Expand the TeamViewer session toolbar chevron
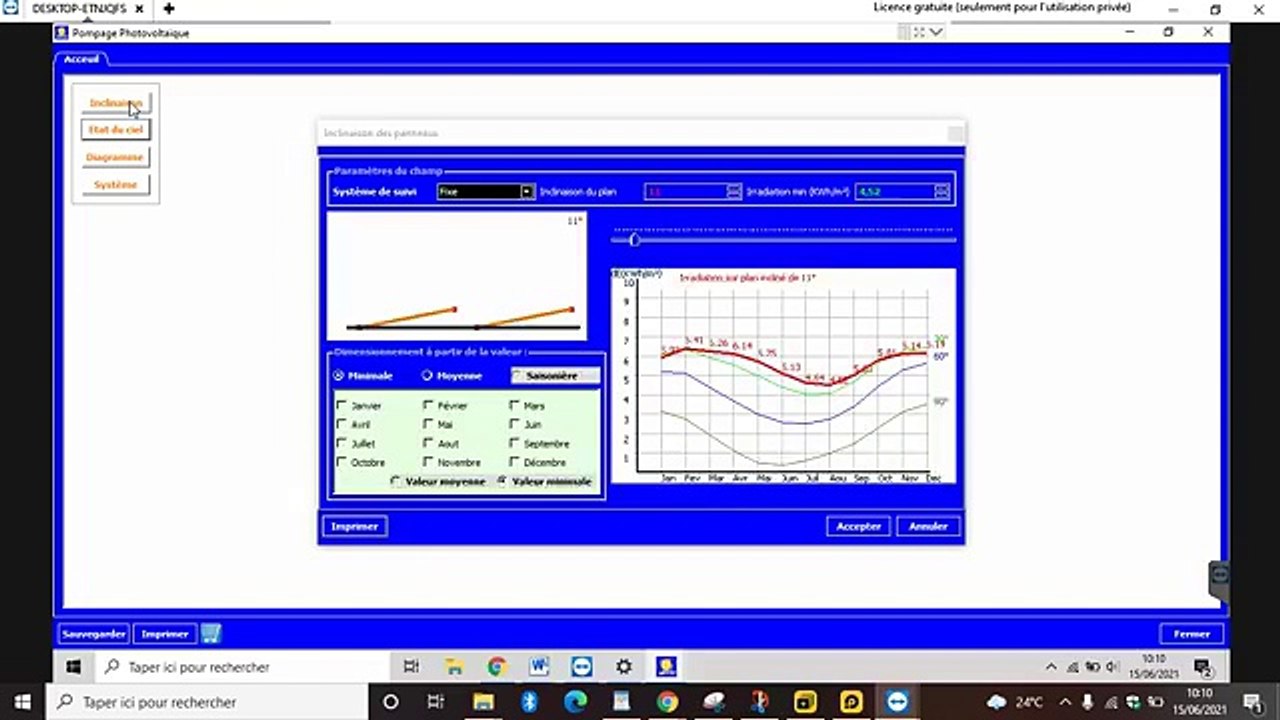1280x720 pixels. 937,32
